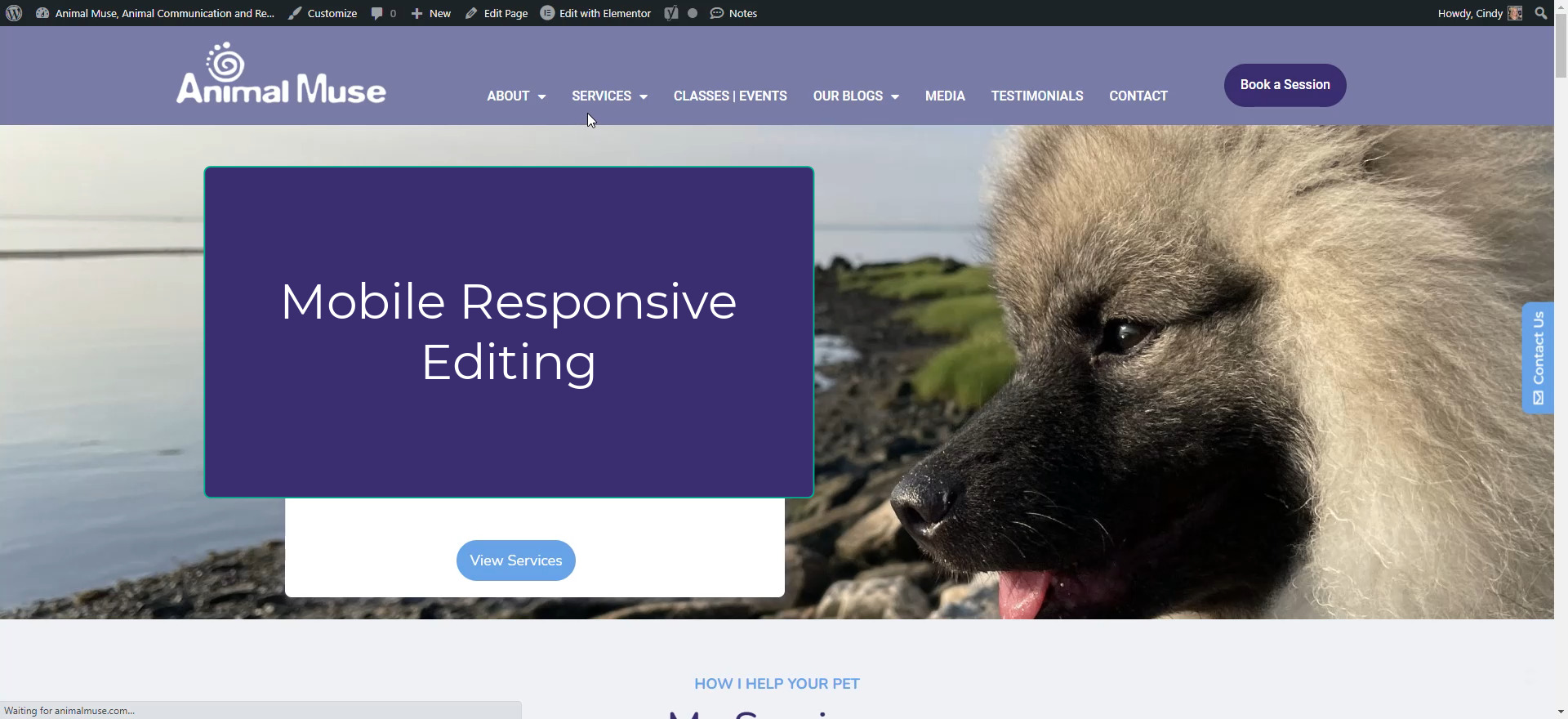Screen dimensions: 1568x719
Task: Go to the MEDIA page
Action: [945, 96]
